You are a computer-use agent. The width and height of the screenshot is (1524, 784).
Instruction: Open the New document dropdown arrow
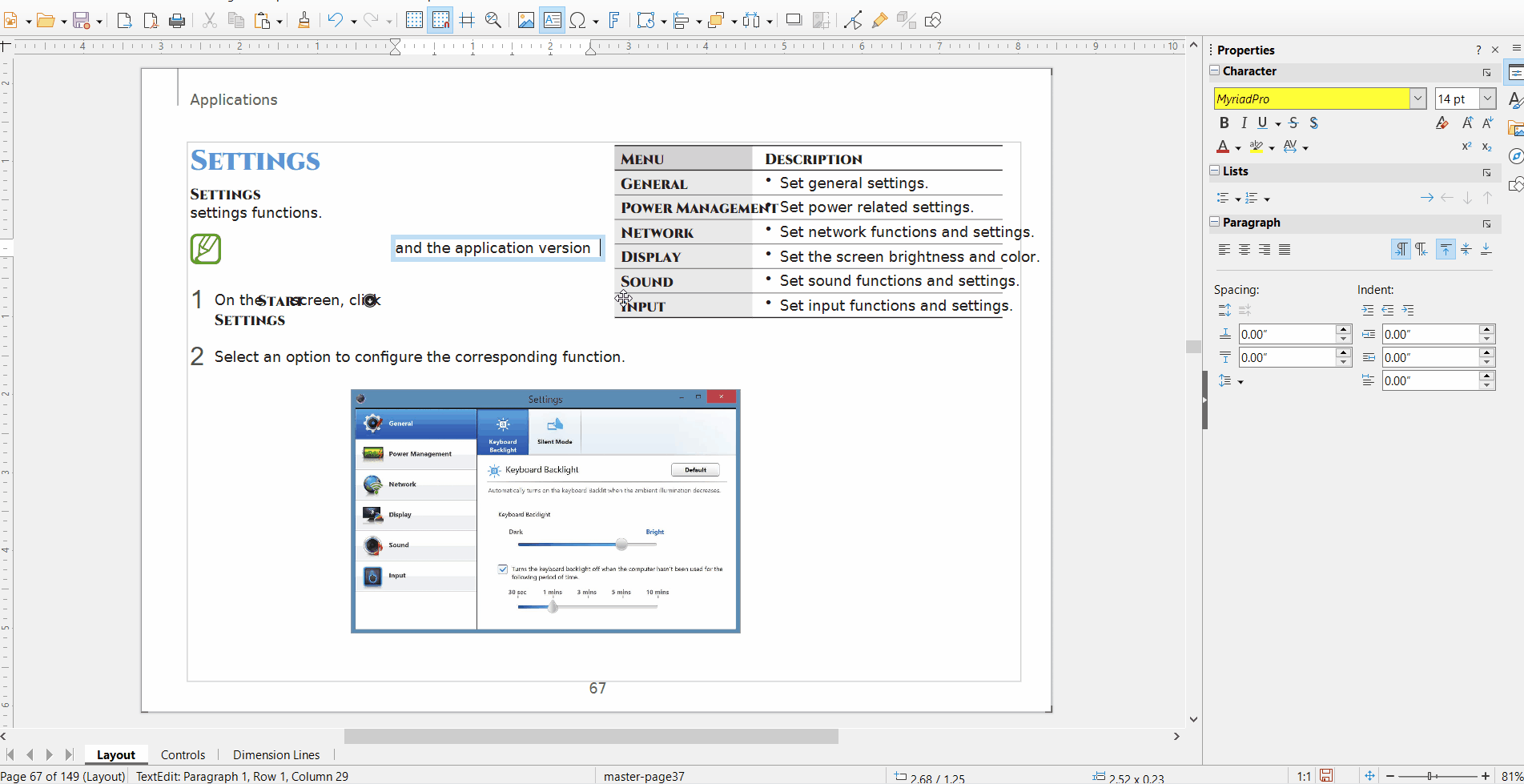point(29,22)
